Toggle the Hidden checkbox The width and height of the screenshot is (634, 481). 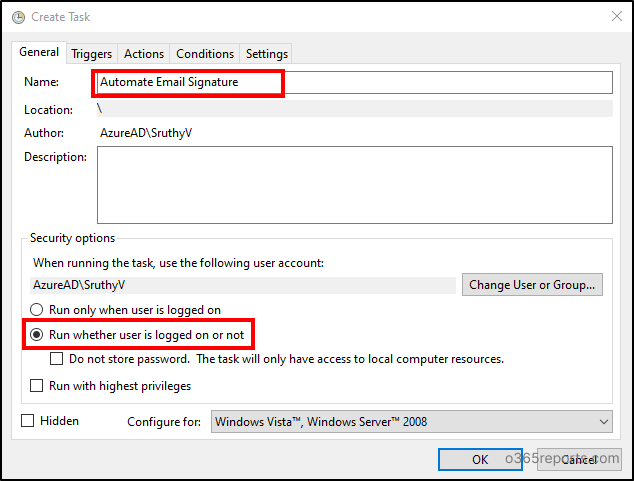[27, 421]
